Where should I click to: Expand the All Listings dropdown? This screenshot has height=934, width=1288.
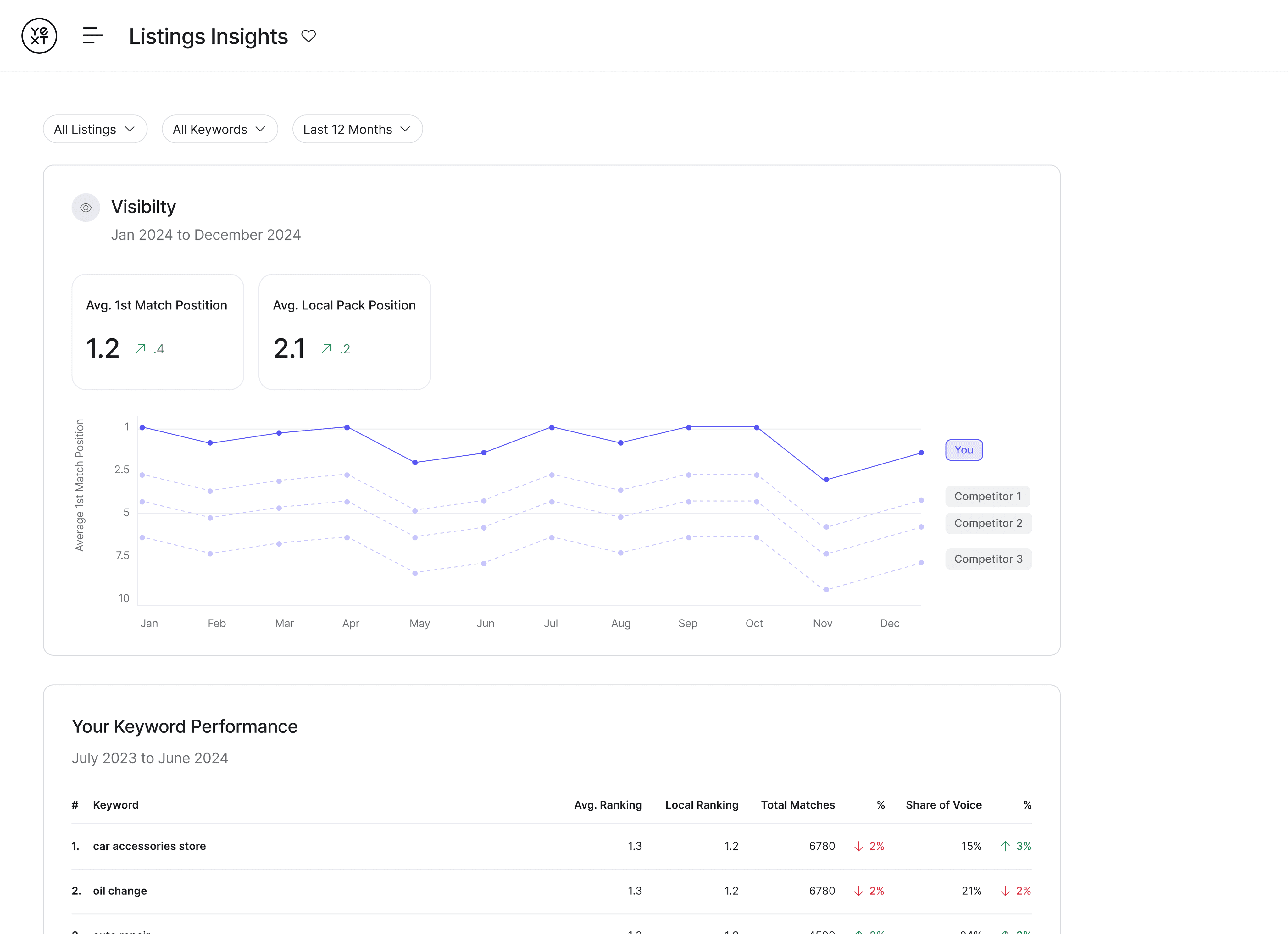(x=95, y=130)
